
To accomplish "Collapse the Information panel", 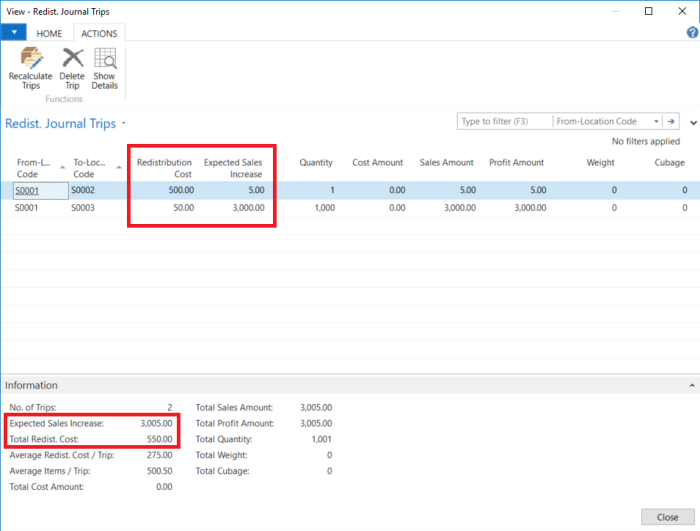I will pyautogui.click(x=689, y=385).
